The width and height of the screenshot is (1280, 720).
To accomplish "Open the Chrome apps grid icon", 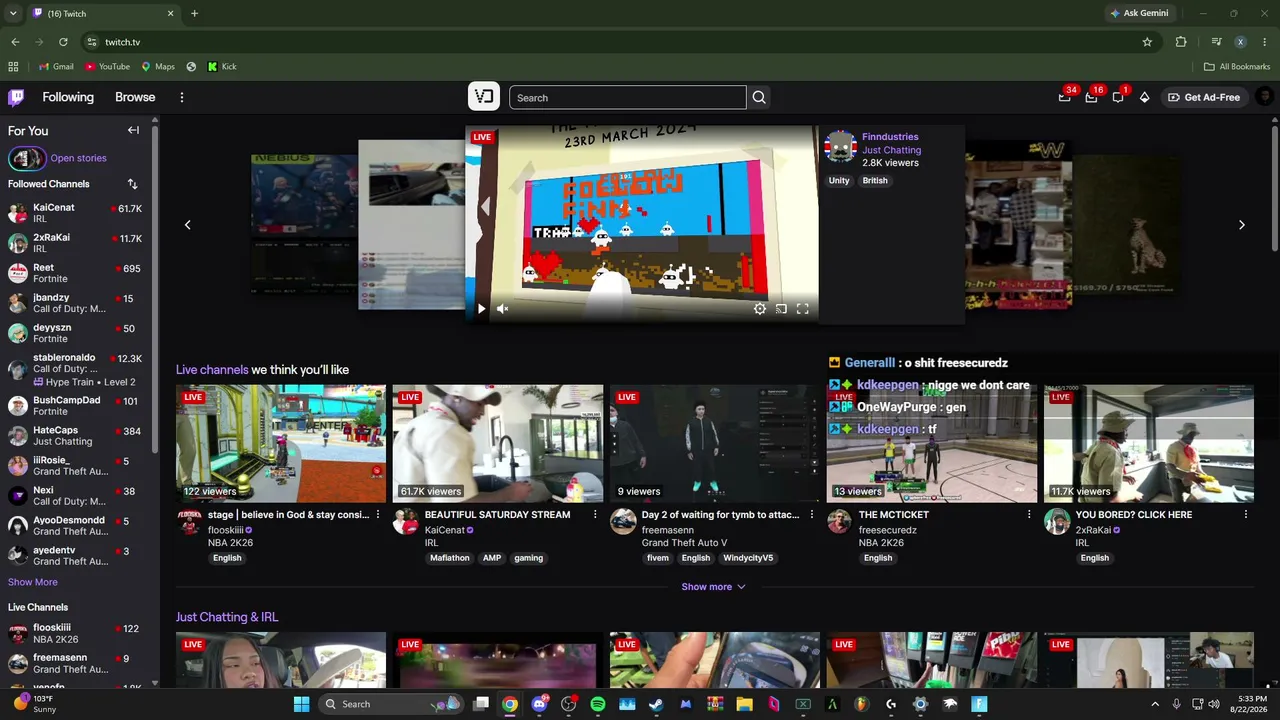I will pyautogui.click(x=13, y=67).
